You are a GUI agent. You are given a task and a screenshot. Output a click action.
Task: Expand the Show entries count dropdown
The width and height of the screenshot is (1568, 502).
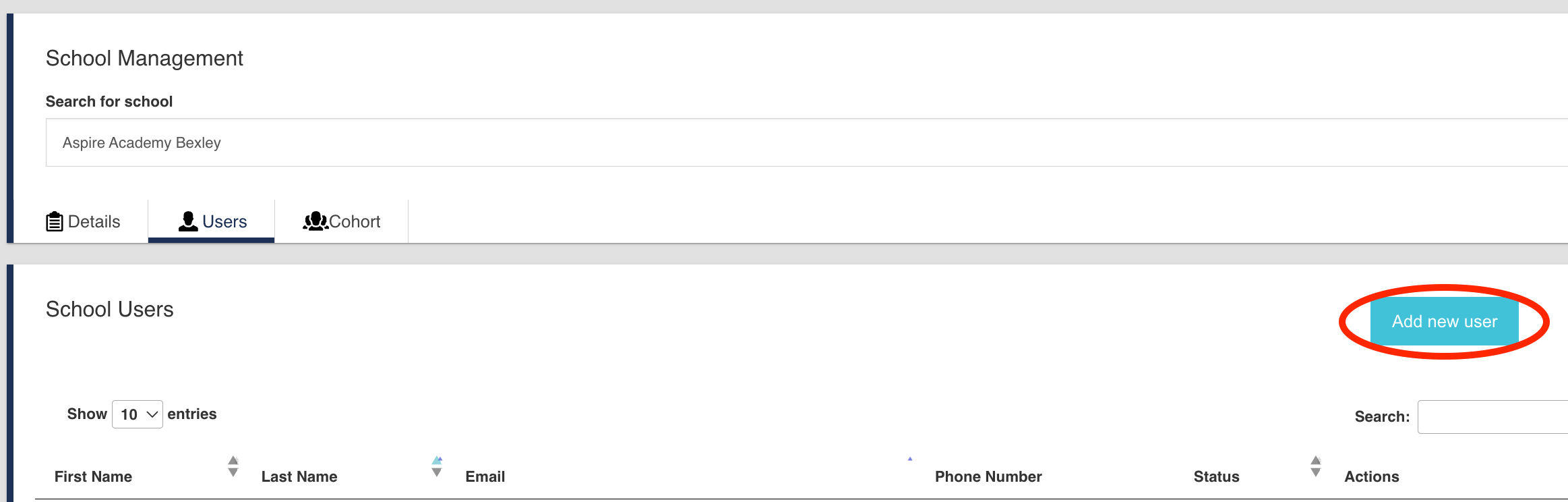click(138, 414)
